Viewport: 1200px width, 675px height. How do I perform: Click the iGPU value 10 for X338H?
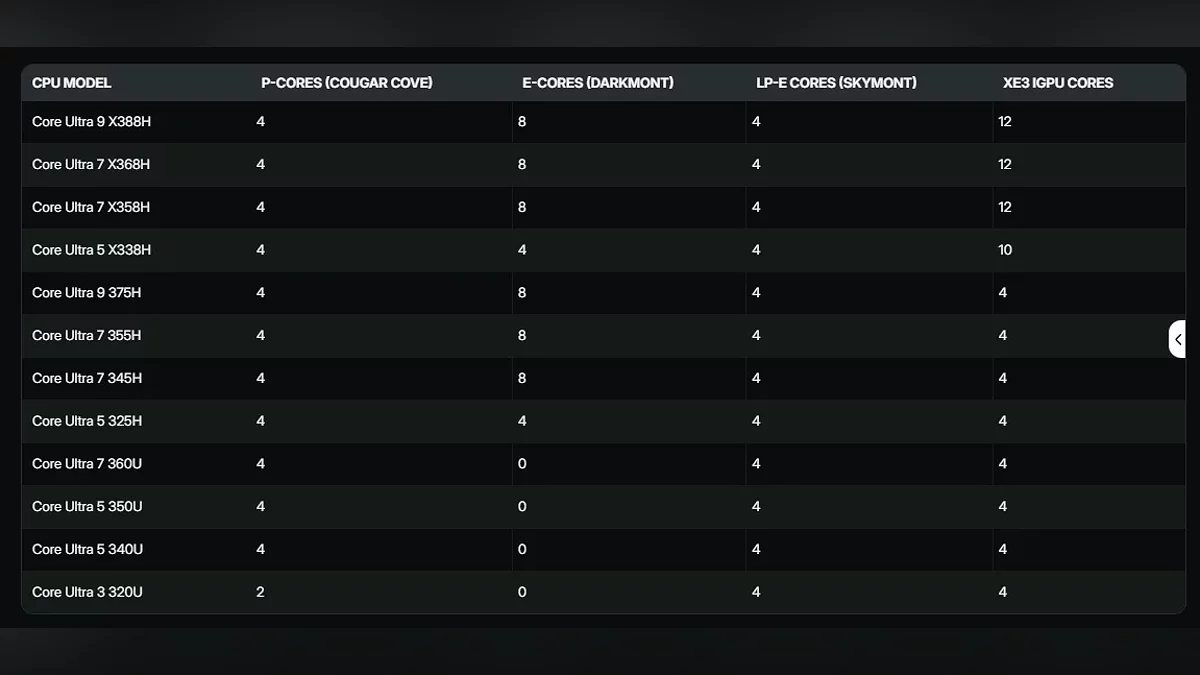[1005, 250]
